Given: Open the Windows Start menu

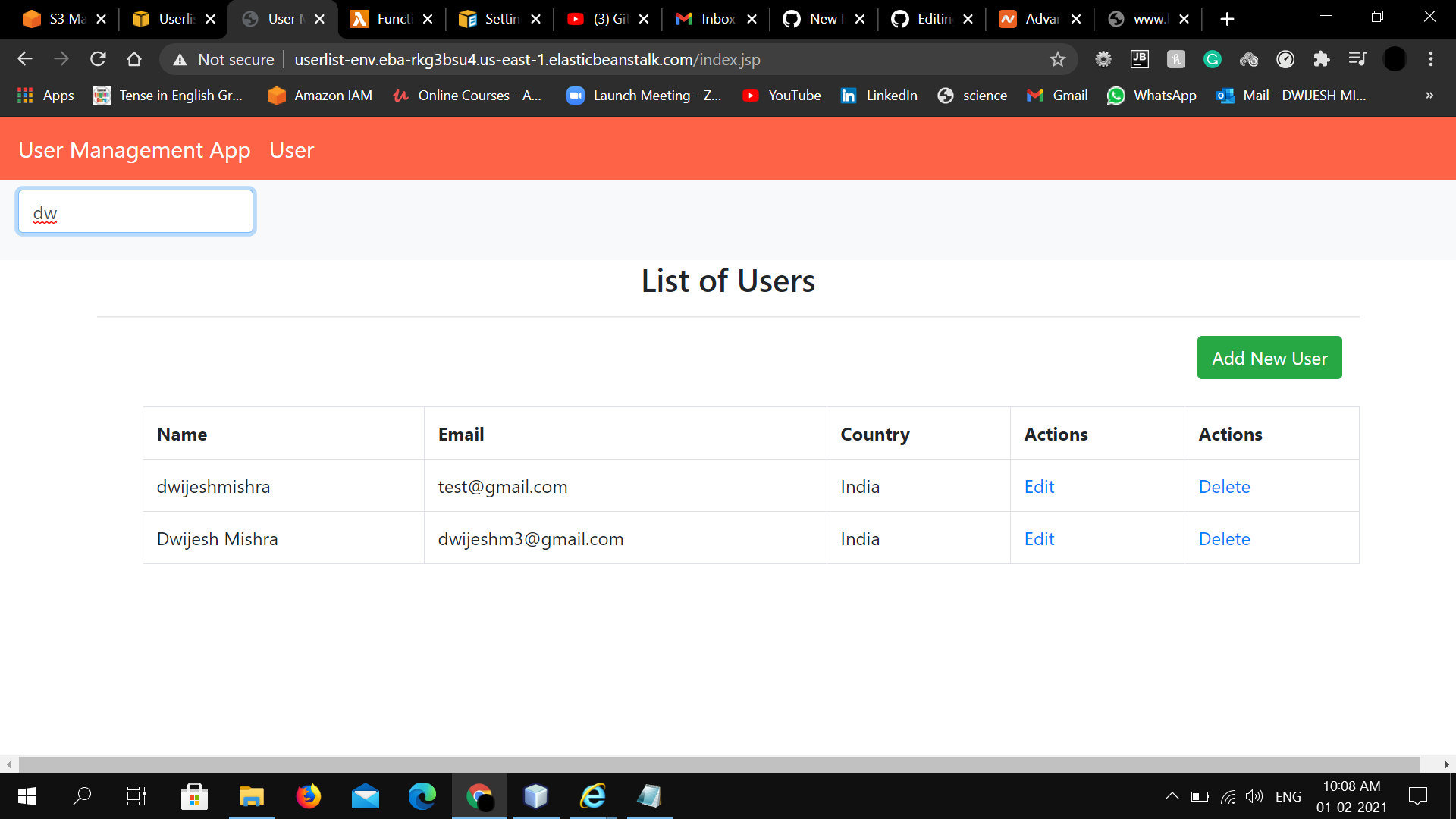Looking at the screenshot, I should coord(27,796).
